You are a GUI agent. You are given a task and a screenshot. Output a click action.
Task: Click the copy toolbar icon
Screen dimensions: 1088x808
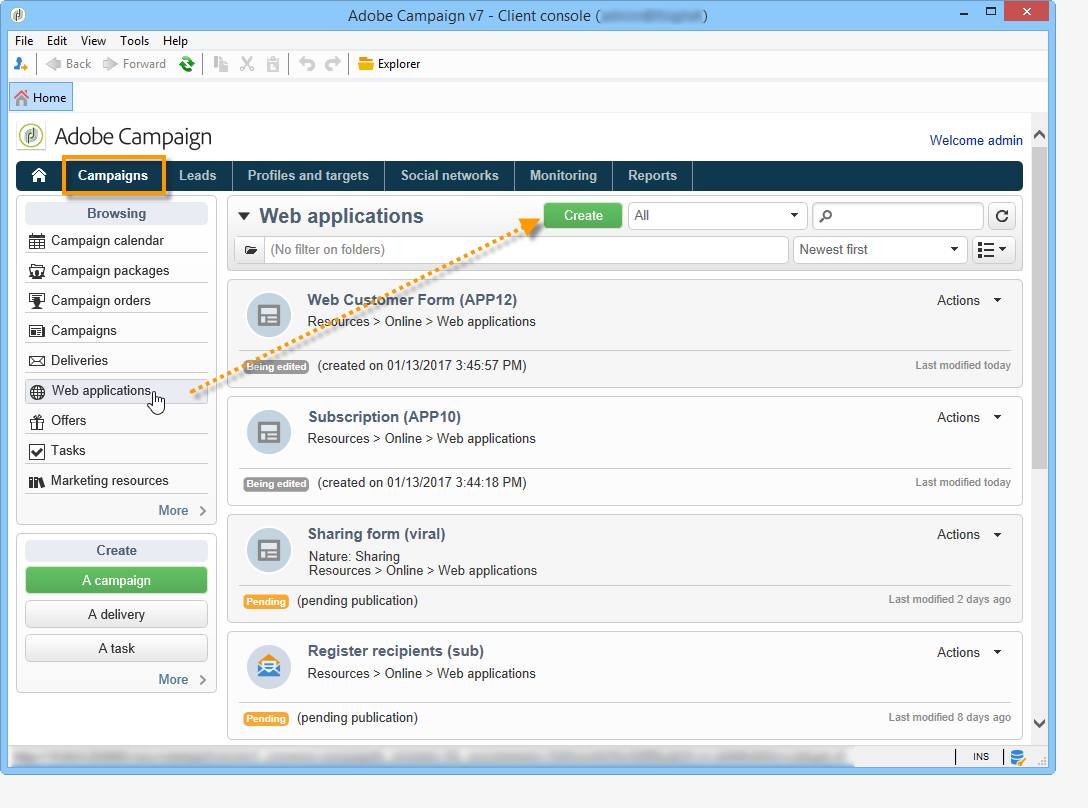[221, 64]
